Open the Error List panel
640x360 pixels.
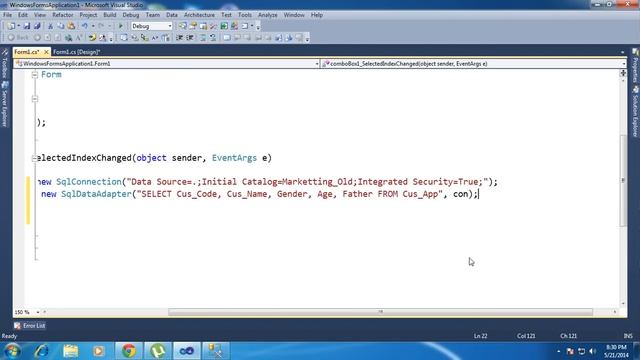click(x=29, y=326)
